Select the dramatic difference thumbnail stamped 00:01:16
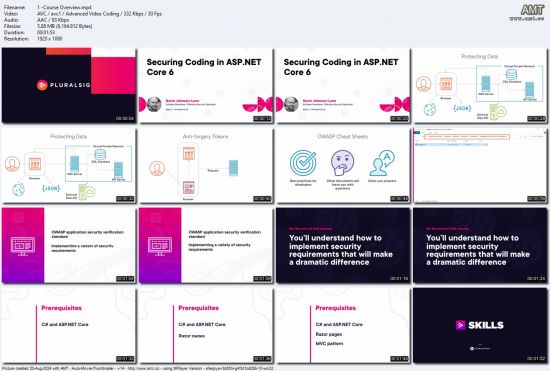550x371 pixels. point(343,245)
